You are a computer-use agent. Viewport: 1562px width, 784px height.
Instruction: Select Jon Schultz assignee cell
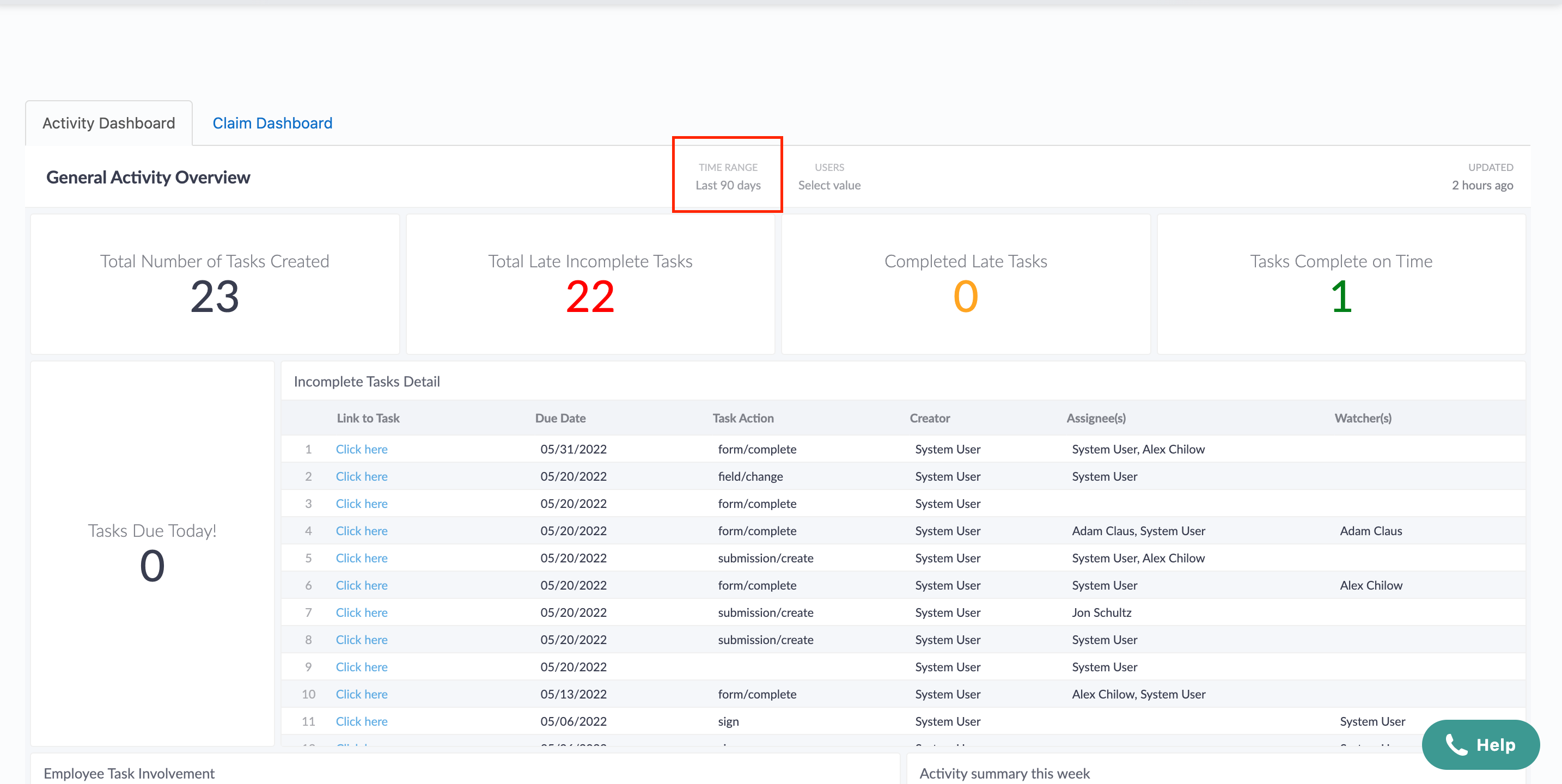pos(1101,613)
